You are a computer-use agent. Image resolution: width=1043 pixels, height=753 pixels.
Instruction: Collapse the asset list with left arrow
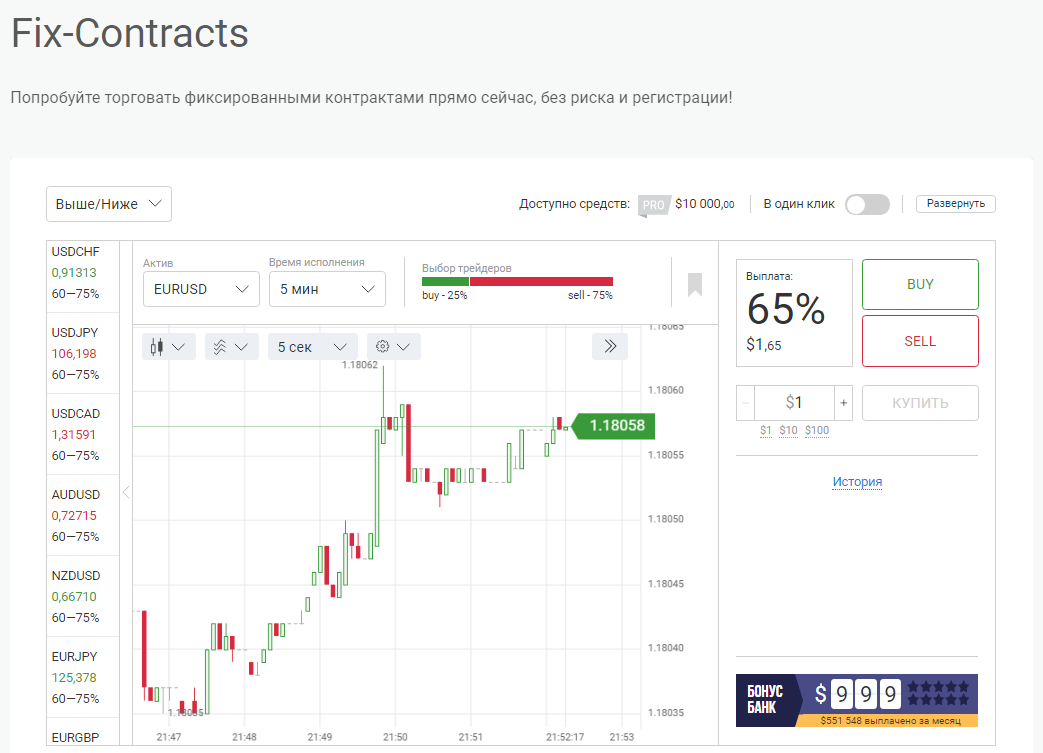tap(126, 492)
